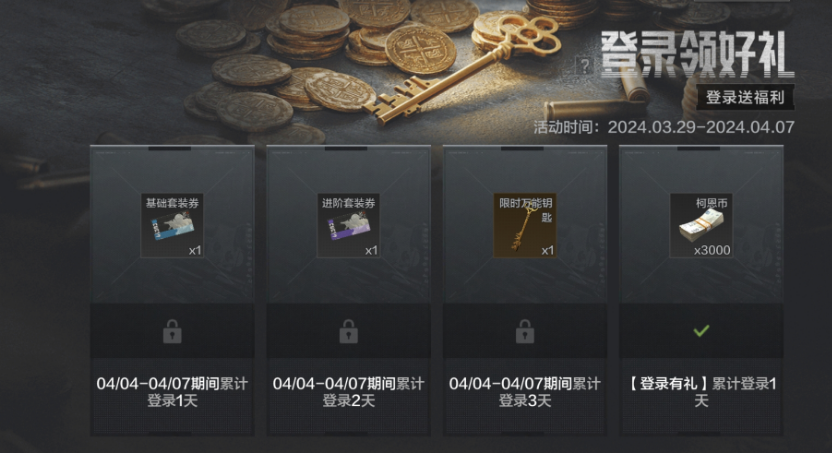Open the 登录送福利 label button
Image resolution: width=832 pixels, height=453 pixels.
point(745,98)
